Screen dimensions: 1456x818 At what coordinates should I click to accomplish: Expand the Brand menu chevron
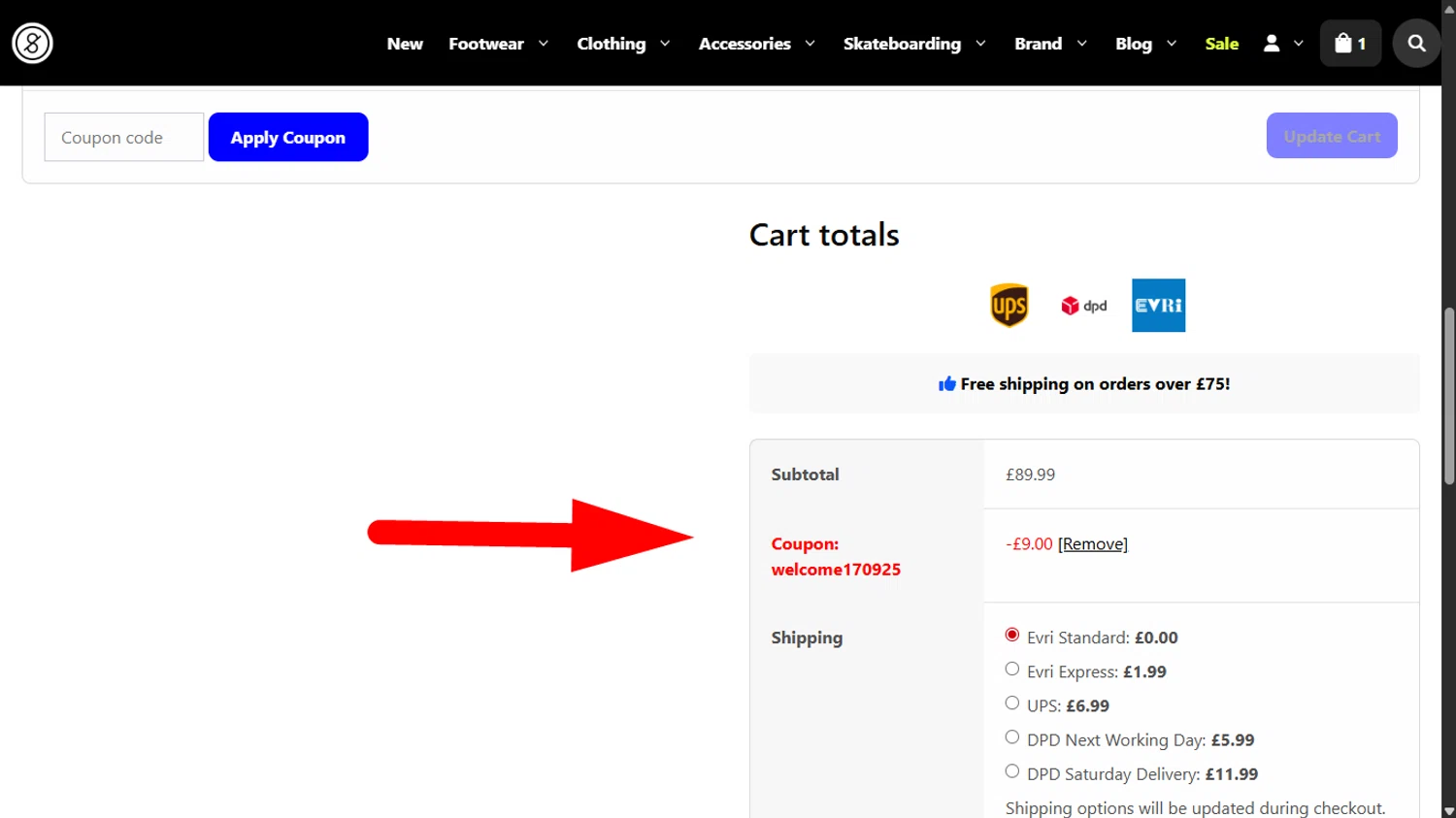pyautogui.click(x=1081, y=44)
